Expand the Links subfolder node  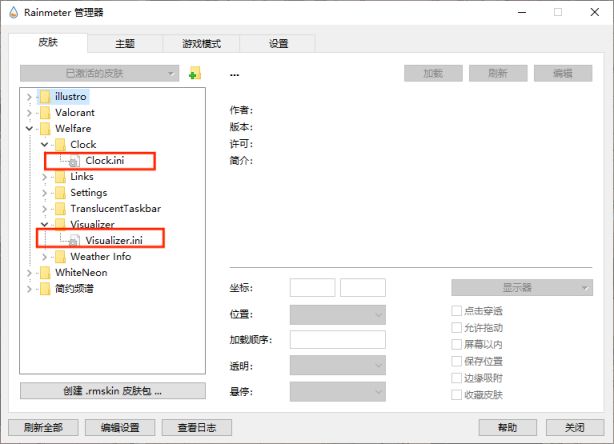[44, 177]
